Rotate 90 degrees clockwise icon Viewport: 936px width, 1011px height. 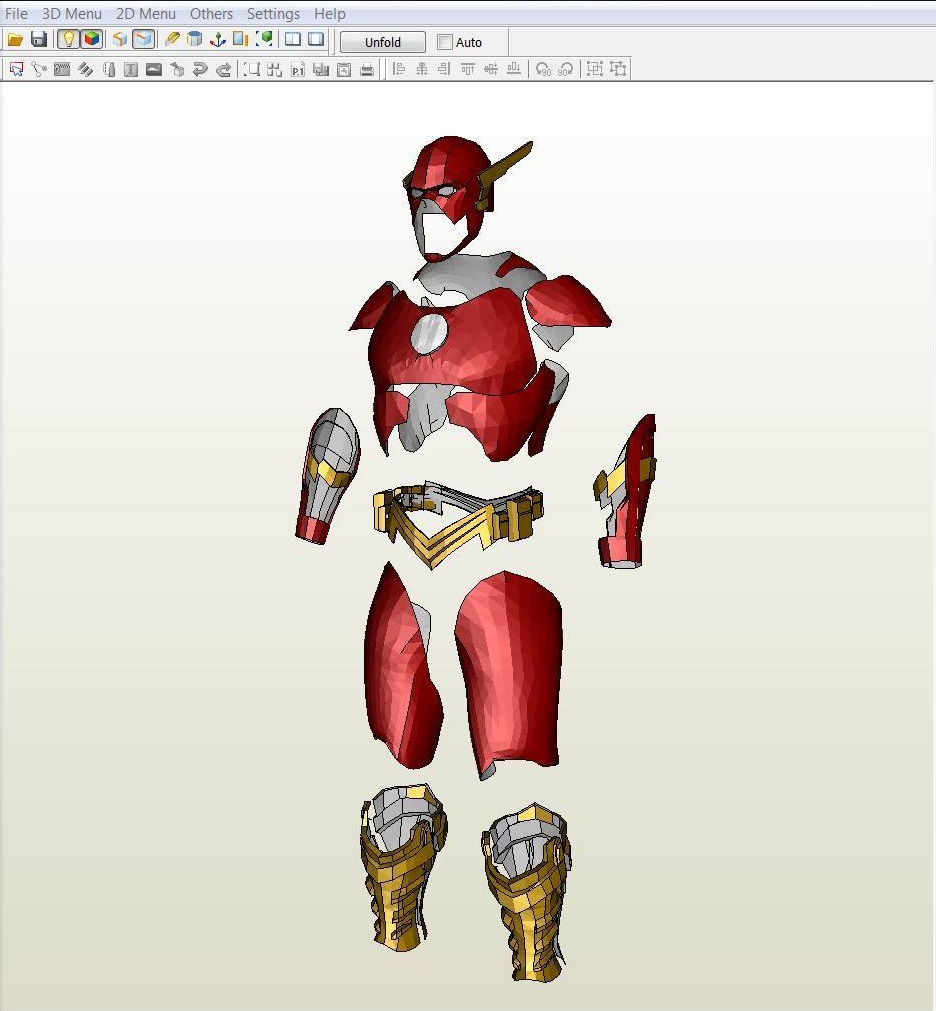pos(566,69)
